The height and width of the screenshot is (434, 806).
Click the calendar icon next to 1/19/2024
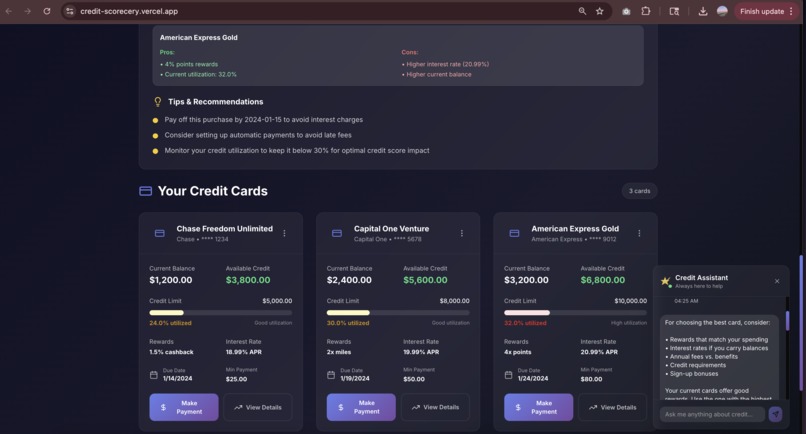point(331,375)
